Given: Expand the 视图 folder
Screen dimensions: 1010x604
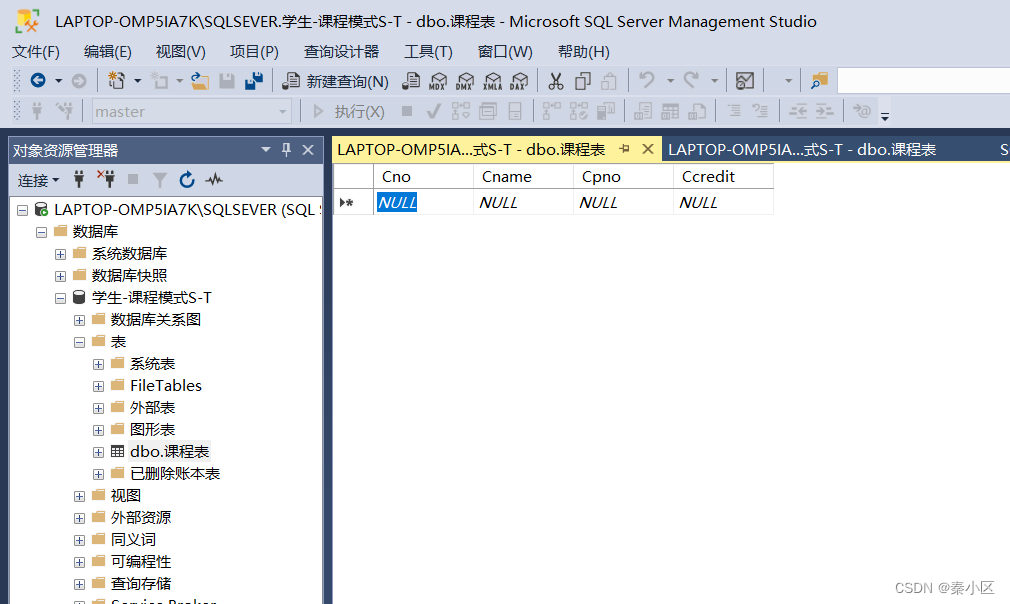Looking at the screenshot, I should click(79, 496).
